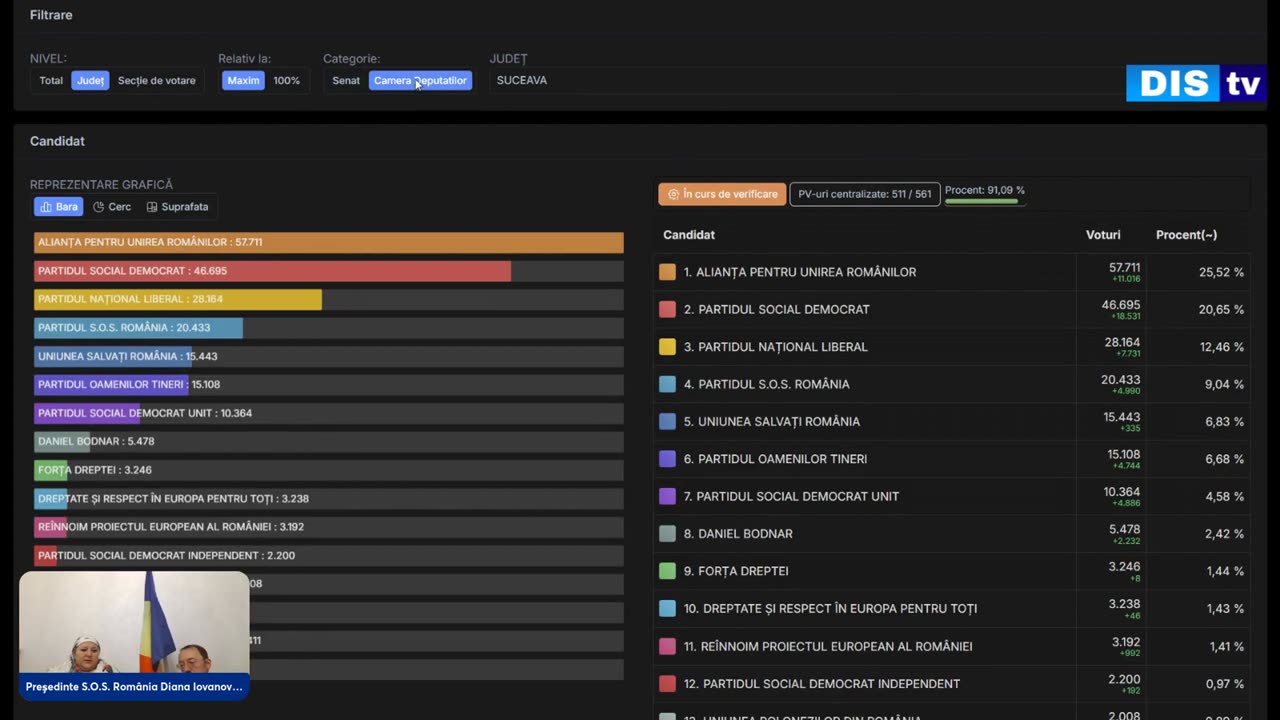Screen dimensions: 1280x720
Task: Switch chart to Bara view
Action: point(58,207)
